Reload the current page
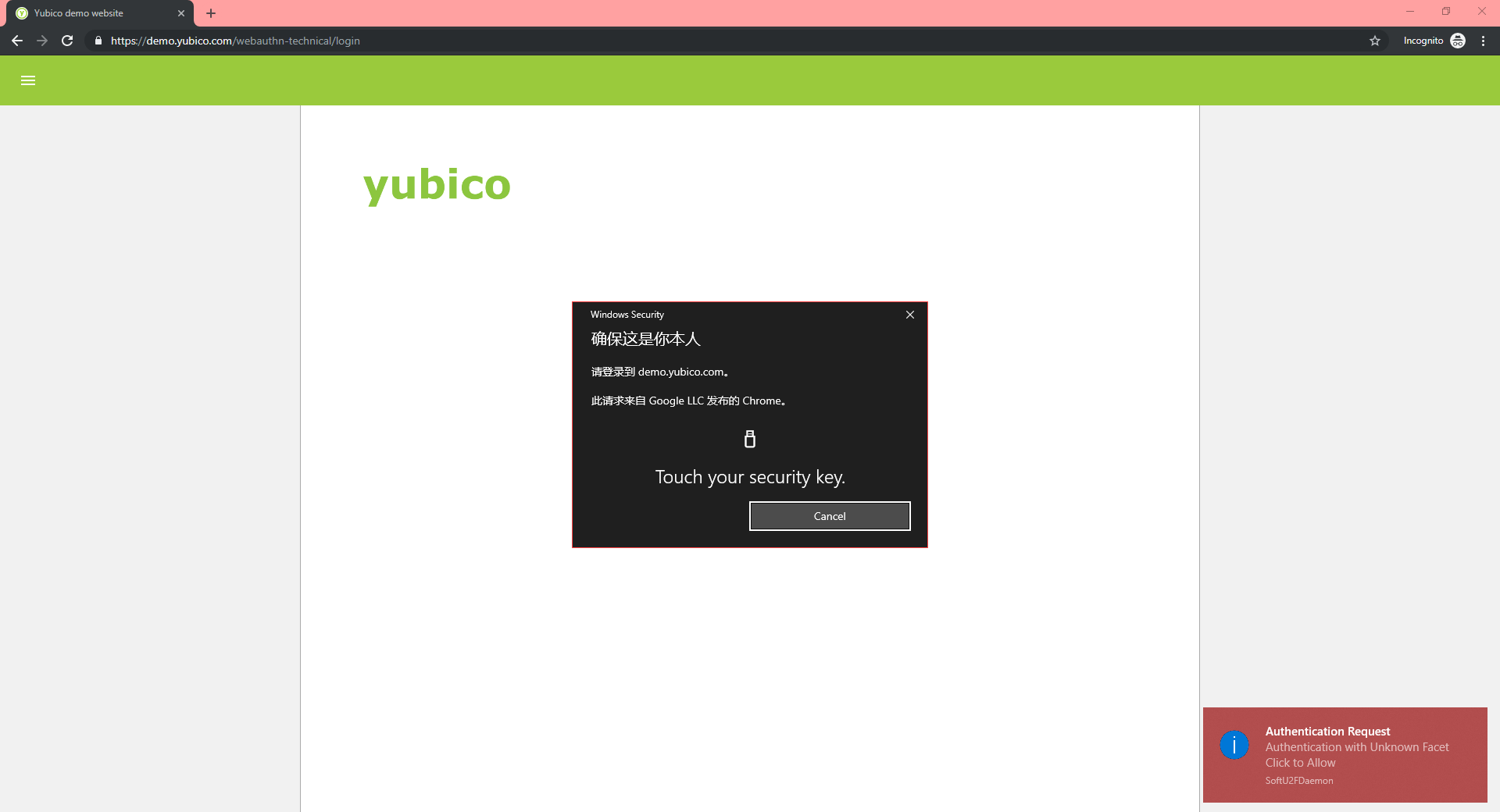This screenshot has width=1500, height=812. [67, 41]
